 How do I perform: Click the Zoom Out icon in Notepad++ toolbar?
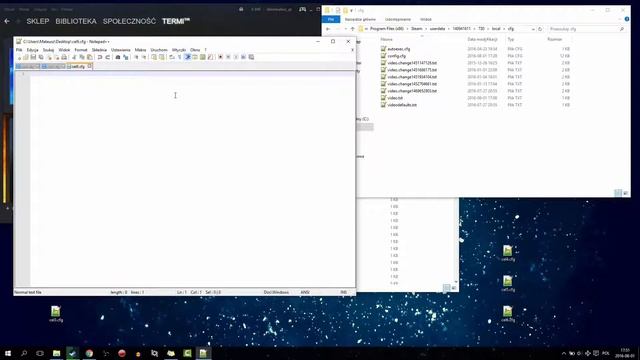[144, 57]
